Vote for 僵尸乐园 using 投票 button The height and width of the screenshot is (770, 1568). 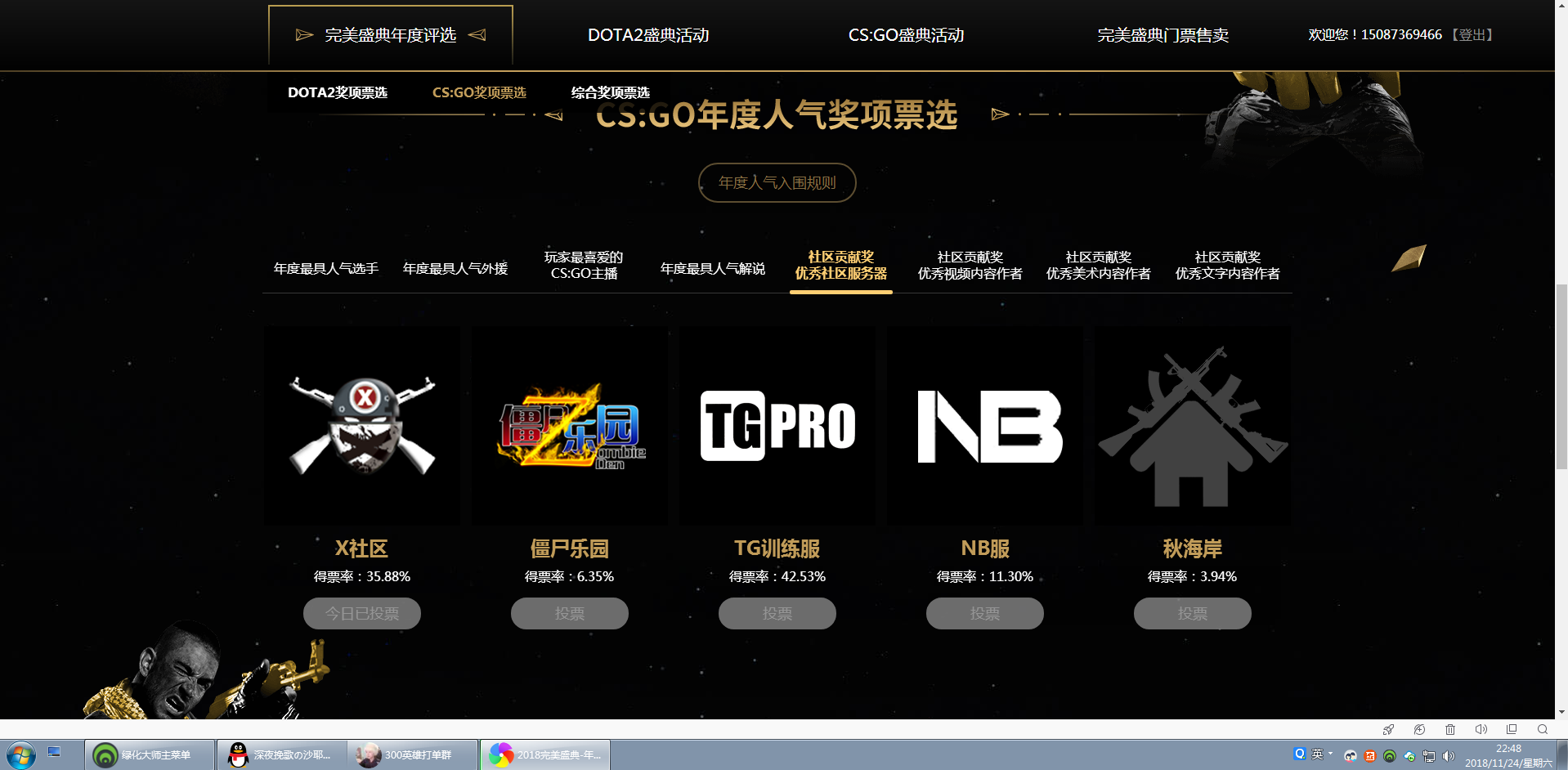570,613
